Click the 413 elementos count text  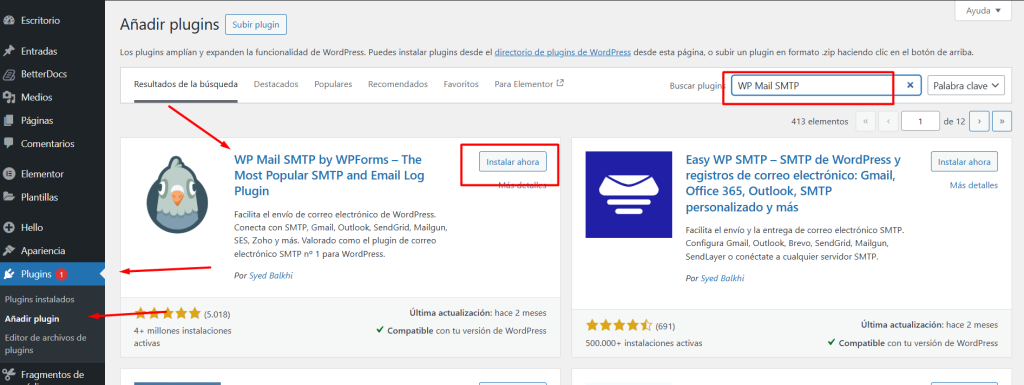(819, 121)
